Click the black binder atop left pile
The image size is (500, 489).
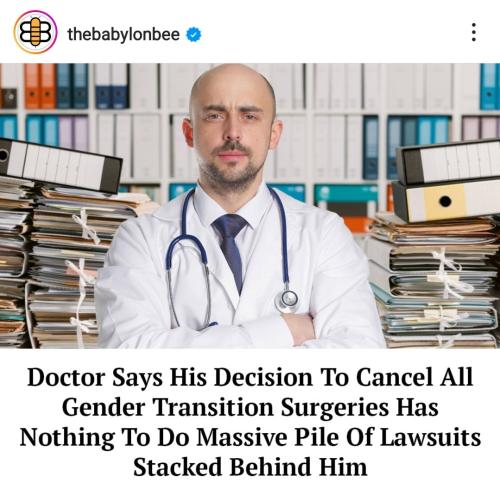pos(59,165)
